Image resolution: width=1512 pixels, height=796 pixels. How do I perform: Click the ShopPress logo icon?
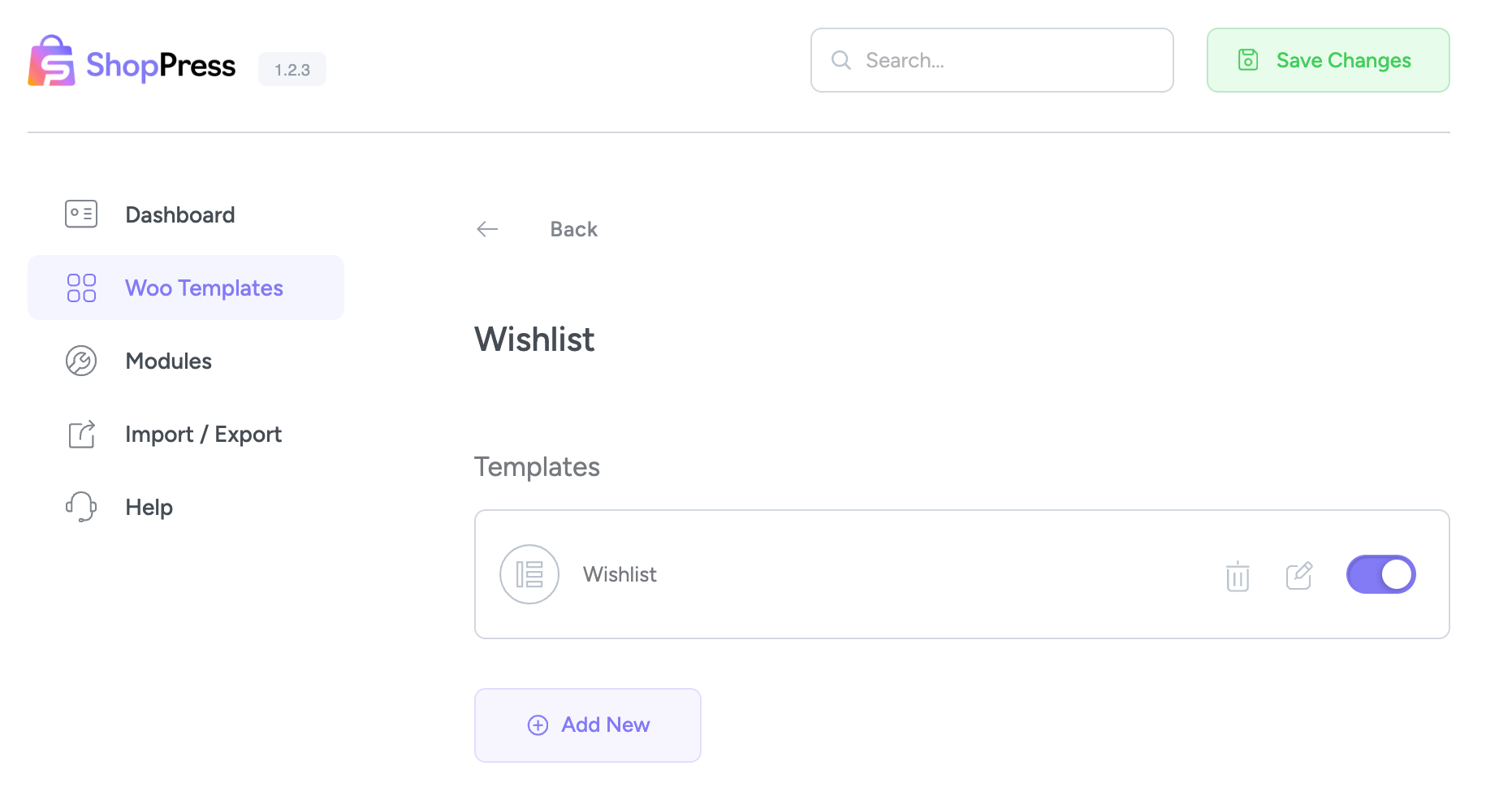51,61
